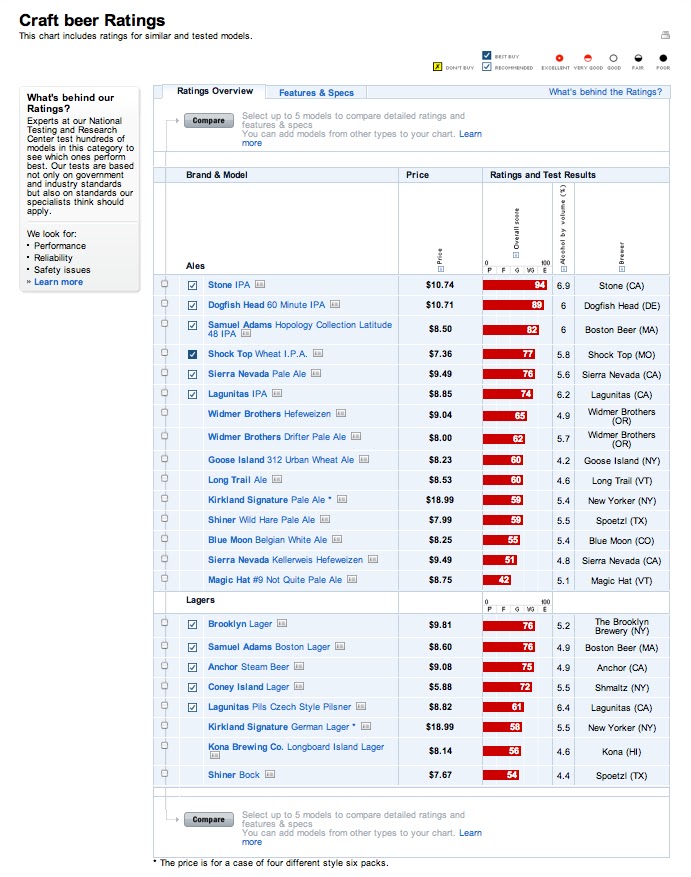This screenshot has width=691, height=877.
Task: Click brewer text Shmaltz (NY)
Action: (622, 688)
